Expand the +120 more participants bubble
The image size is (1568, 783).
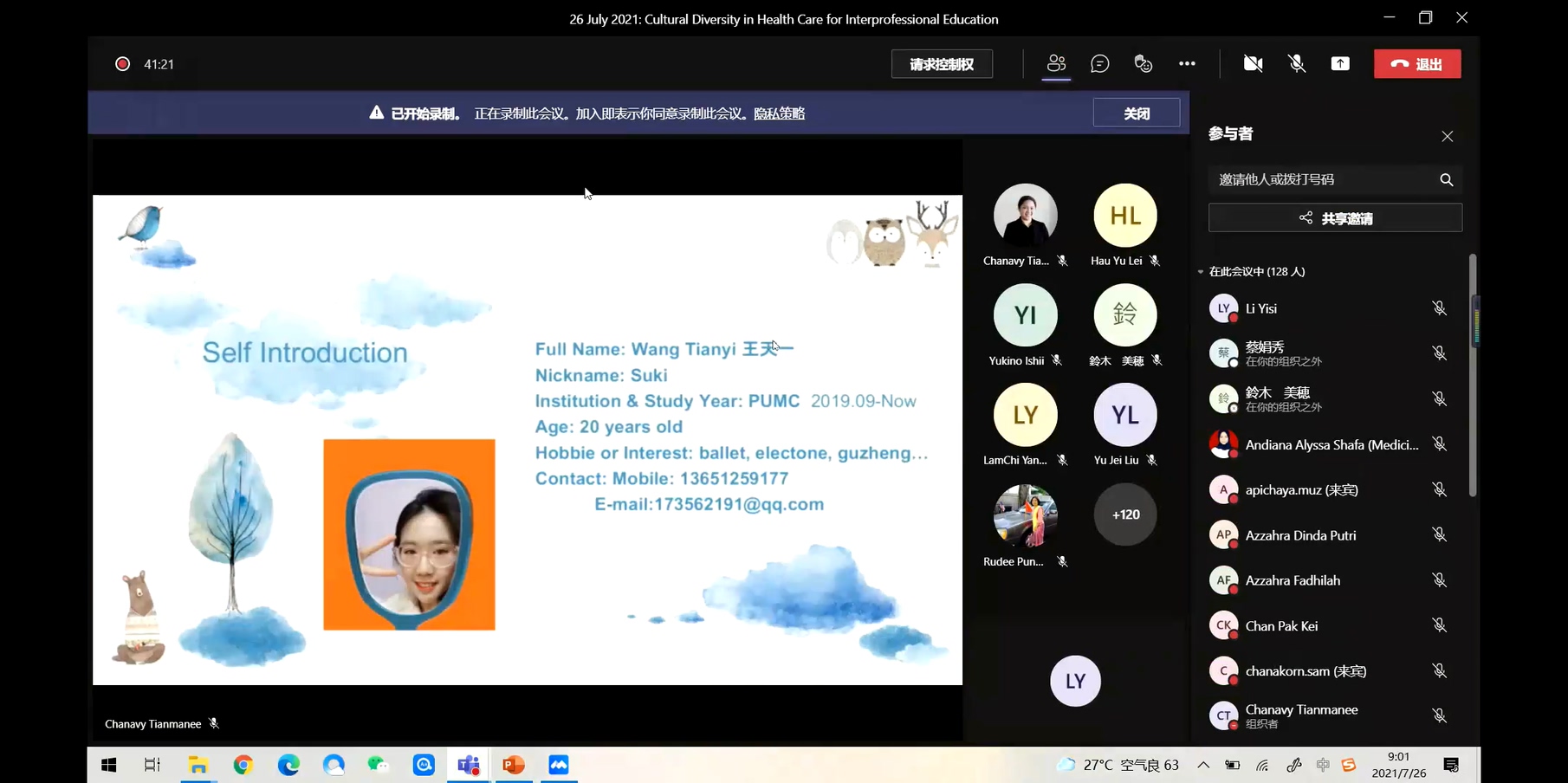(1125, 514)
